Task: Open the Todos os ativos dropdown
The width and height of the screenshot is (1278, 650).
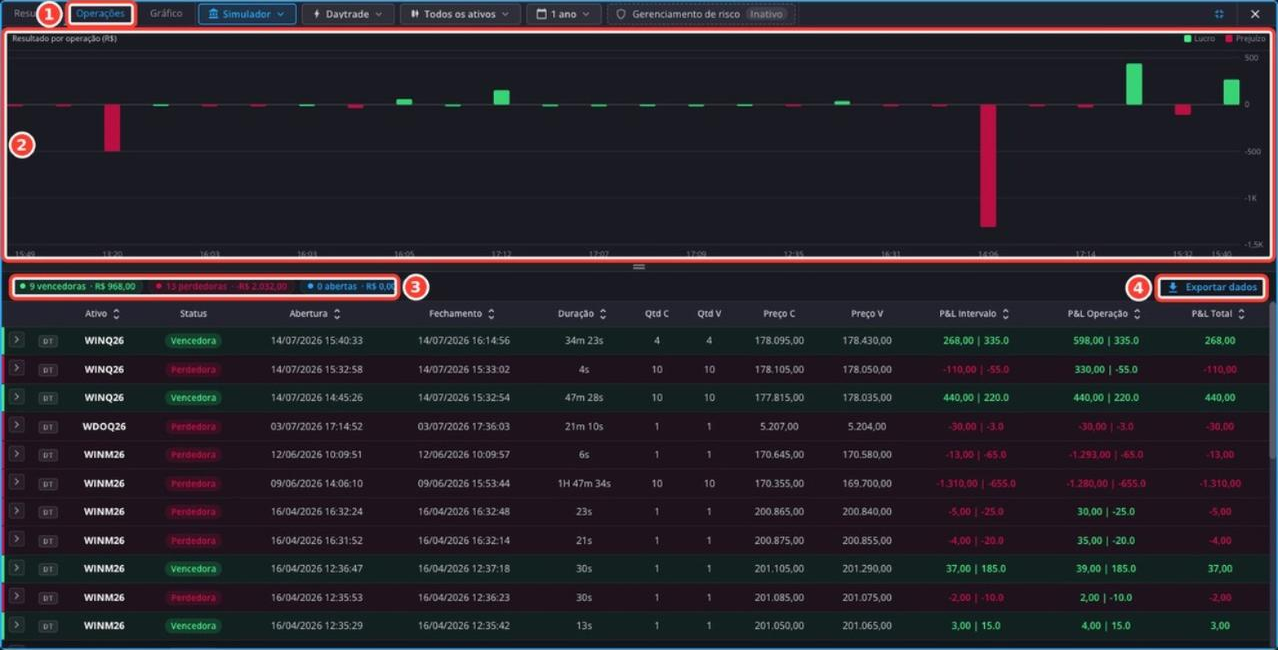Action: [x=460, y=14]
